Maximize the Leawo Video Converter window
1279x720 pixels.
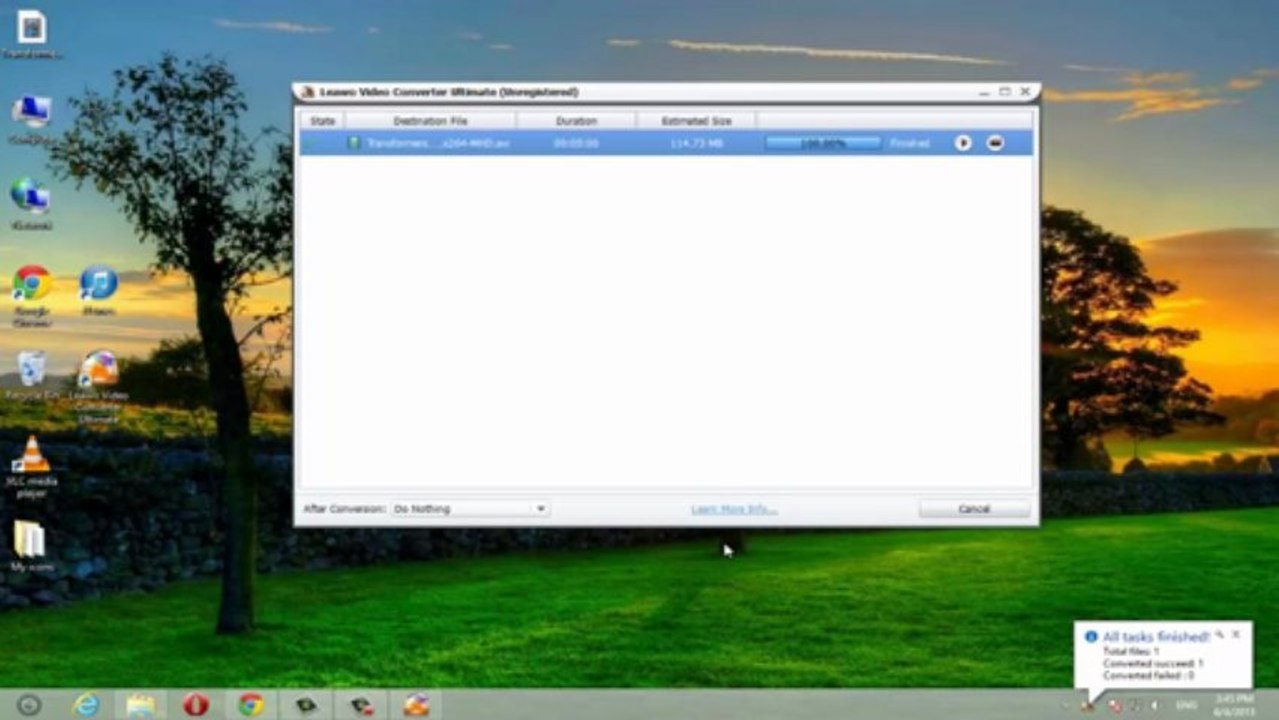point(1005,91)
